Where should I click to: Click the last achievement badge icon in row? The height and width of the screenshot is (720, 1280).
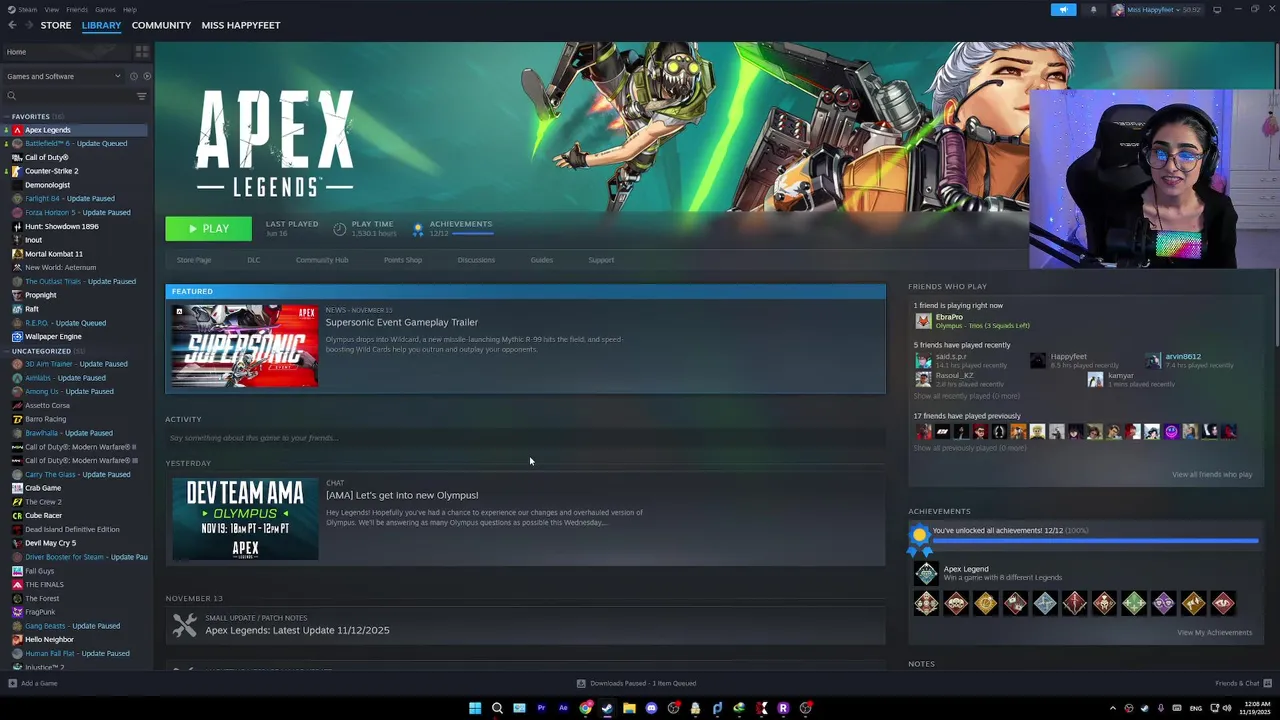click(1223, 603)
